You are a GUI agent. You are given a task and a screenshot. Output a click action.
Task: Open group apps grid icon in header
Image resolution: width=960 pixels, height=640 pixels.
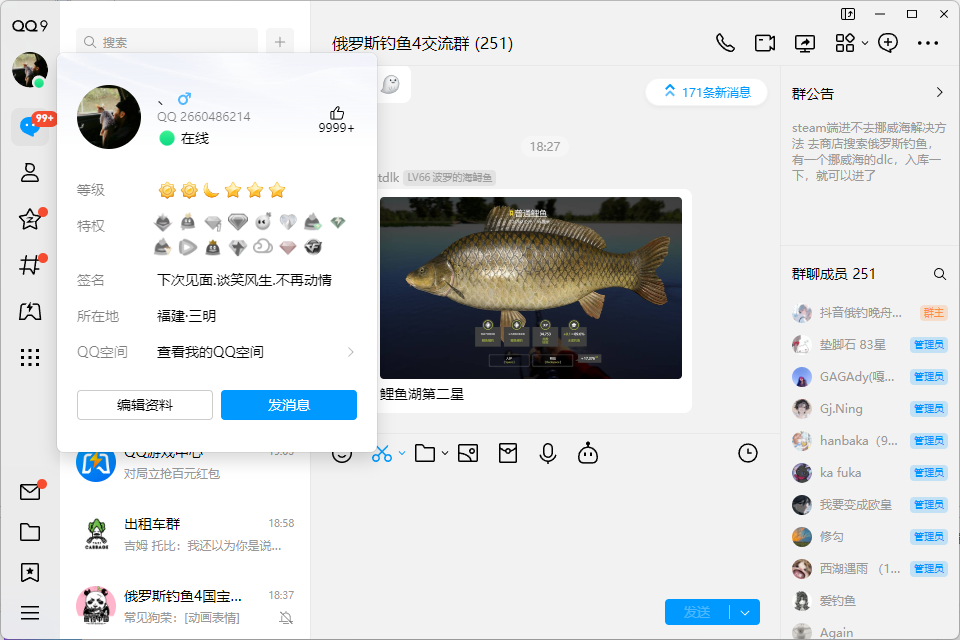click(845, 43)
